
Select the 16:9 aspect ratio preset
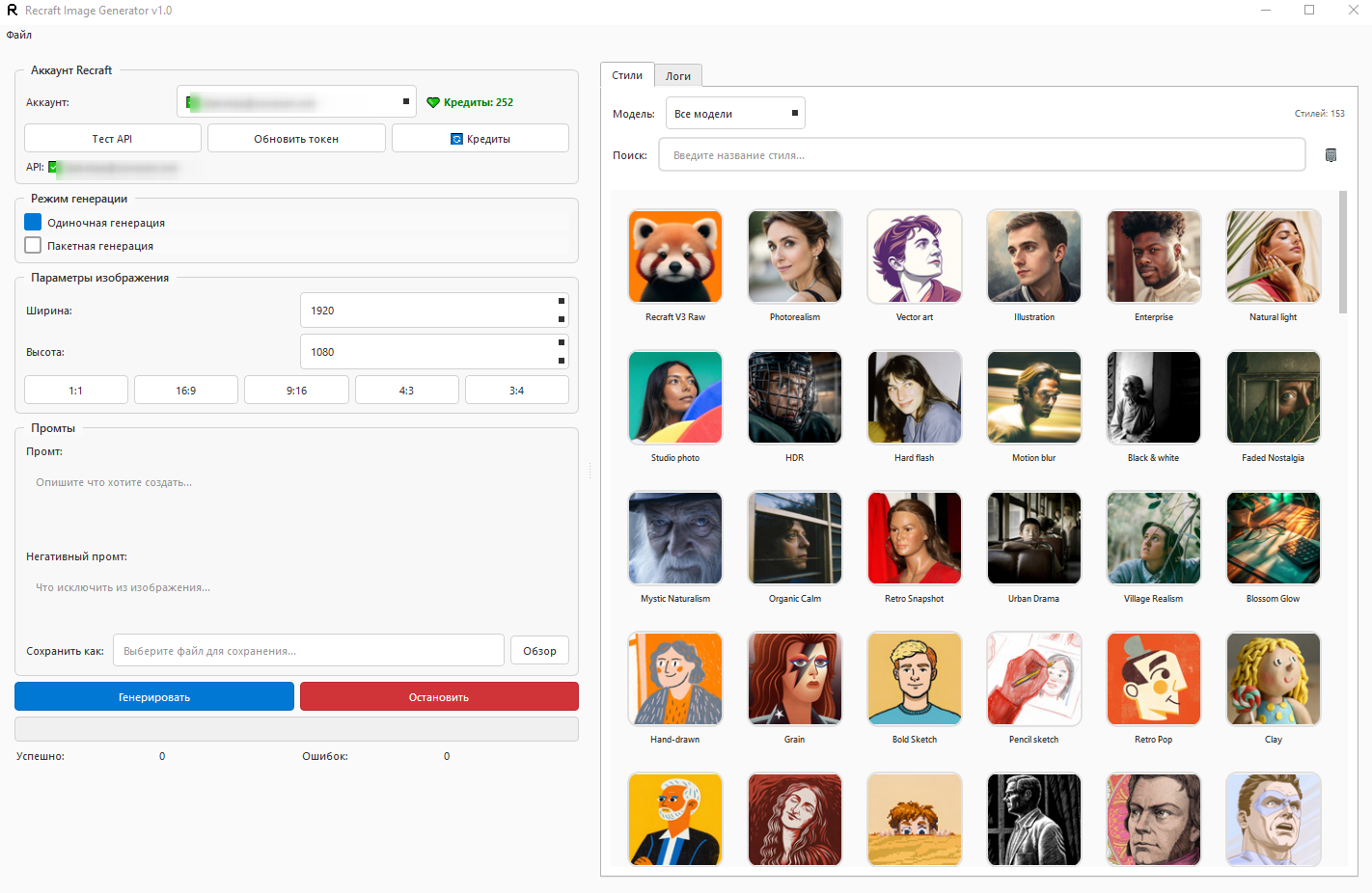pyautogui.click(x=185, y=390)
